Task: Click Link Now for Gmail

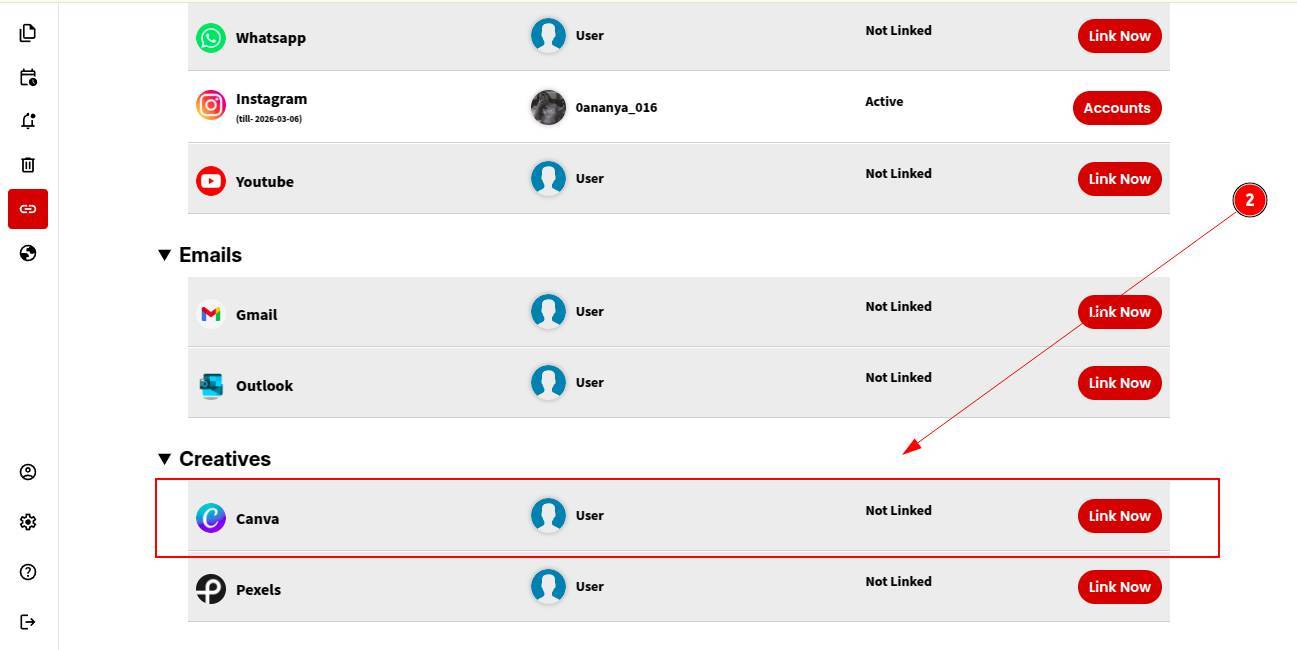Action: pyautogui.click(x=1119, y=312)
